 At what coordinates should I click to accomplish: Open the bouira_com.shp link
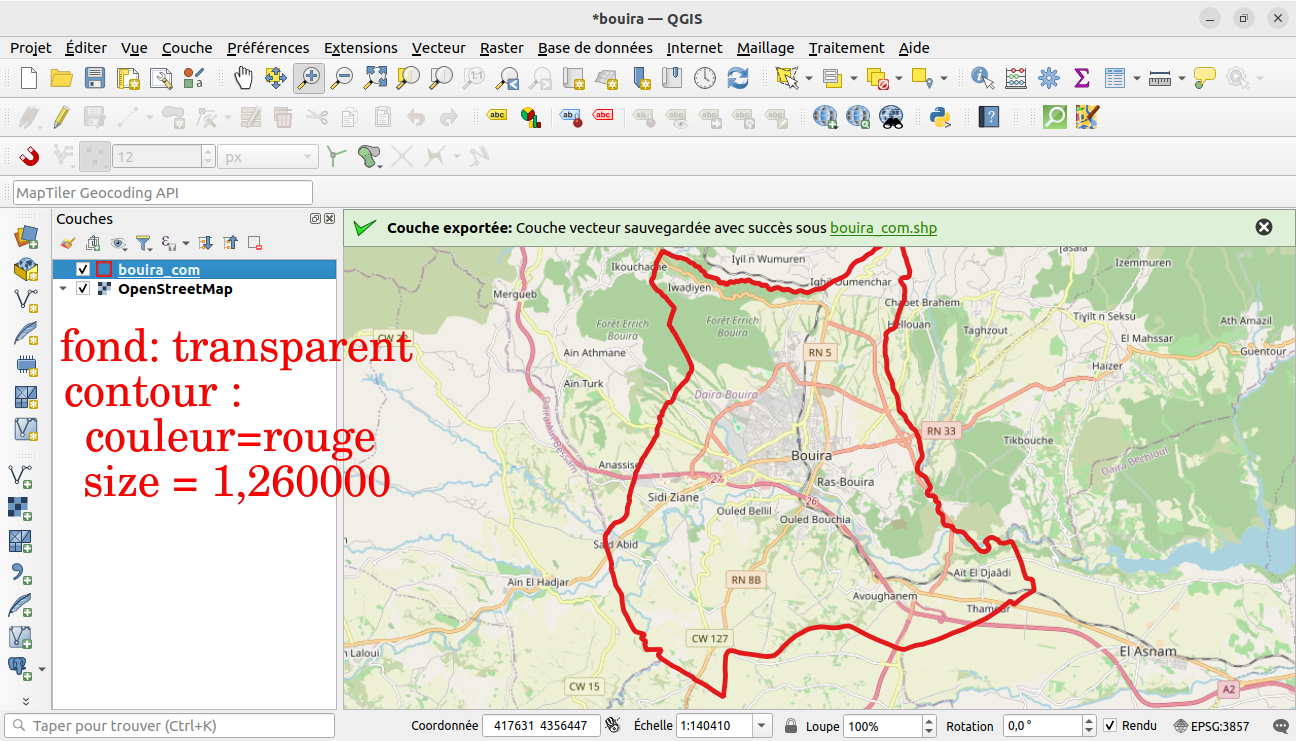click(883, 228)
